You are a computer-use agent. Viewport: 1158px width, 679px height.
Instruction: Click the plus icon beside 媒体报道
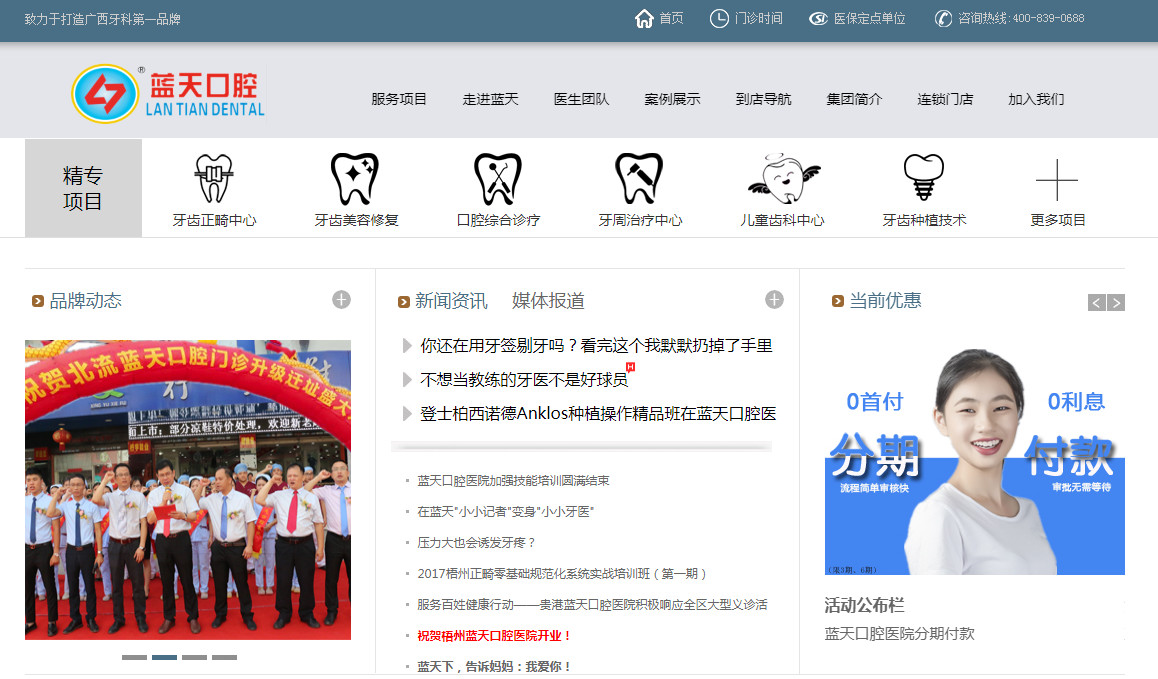[x=774, y=299]
